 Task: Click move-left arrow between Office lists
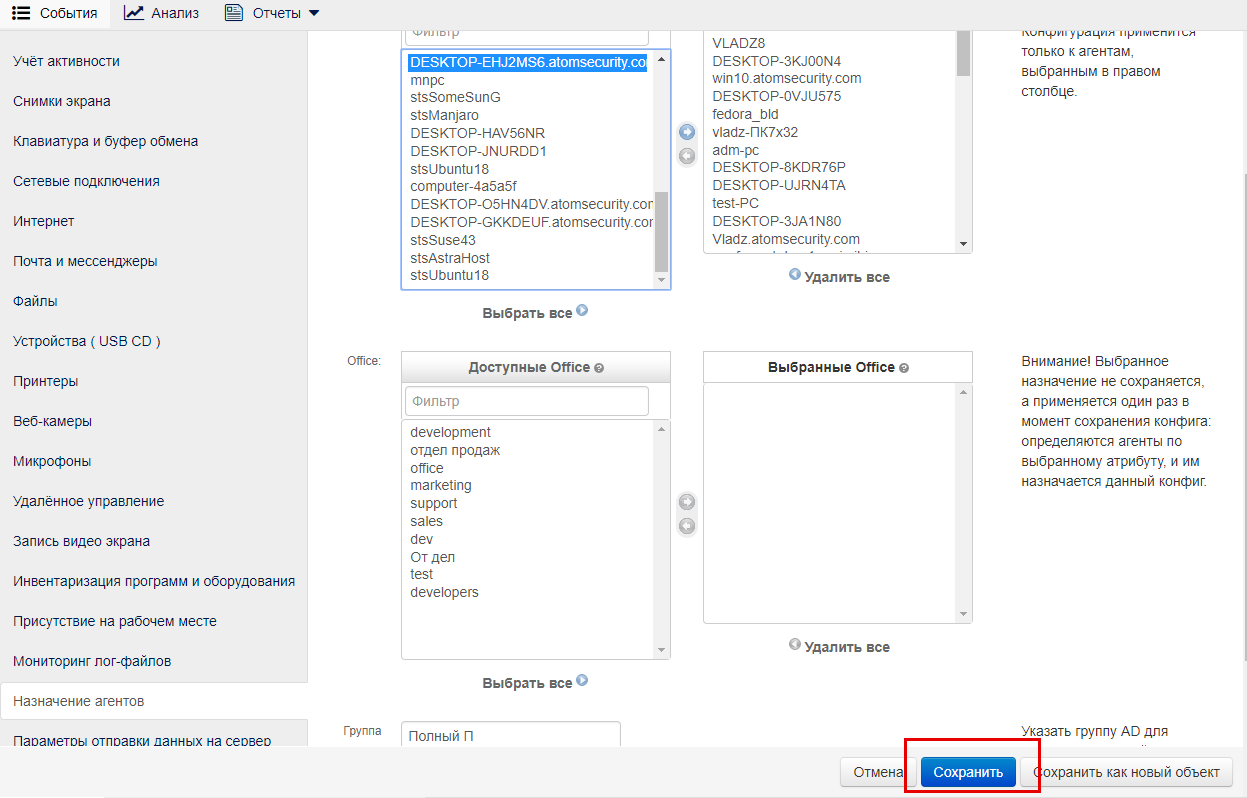pos(686,526)
